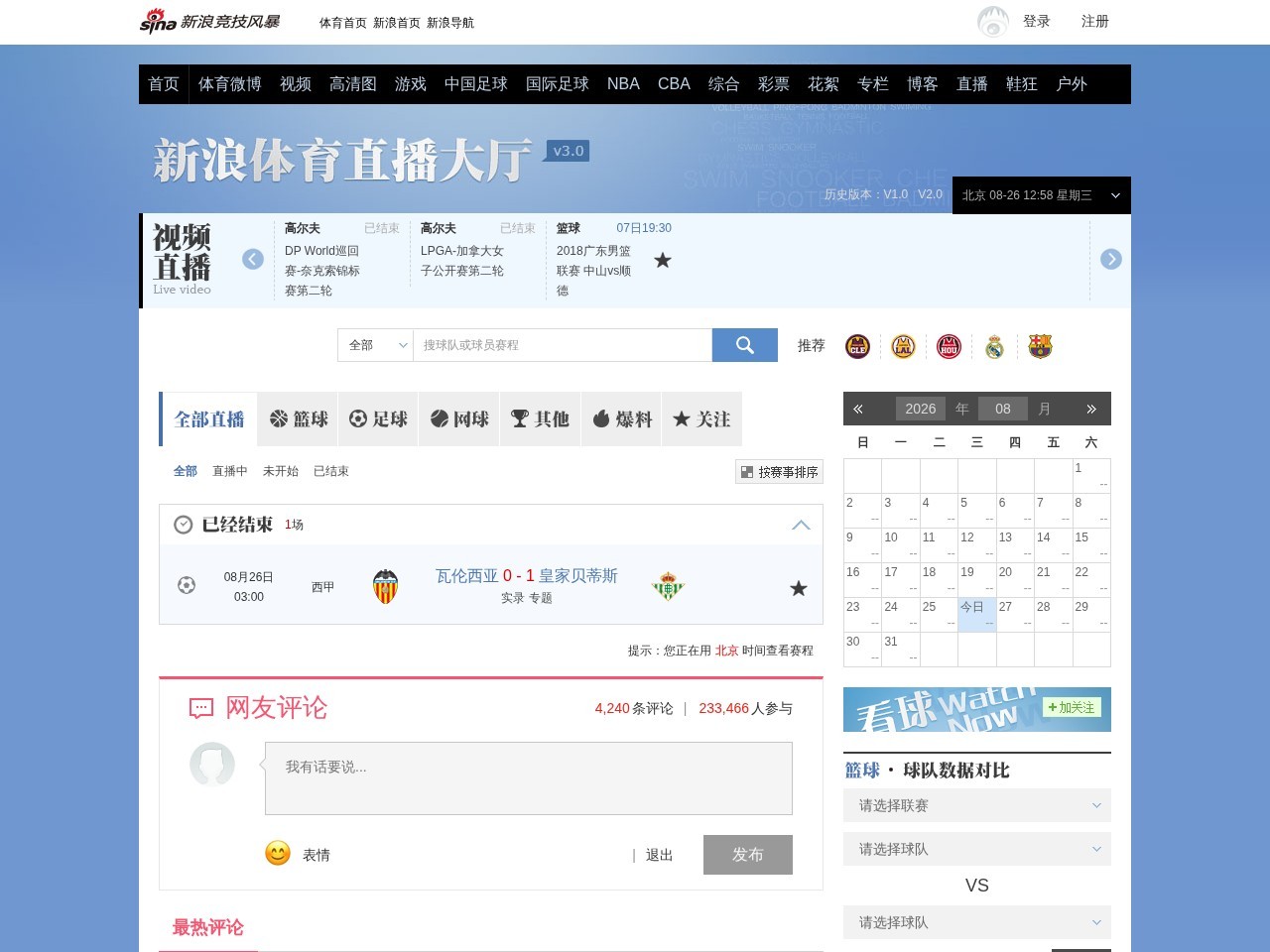Switch to the 篮球 basketball tab

(299, 419)
